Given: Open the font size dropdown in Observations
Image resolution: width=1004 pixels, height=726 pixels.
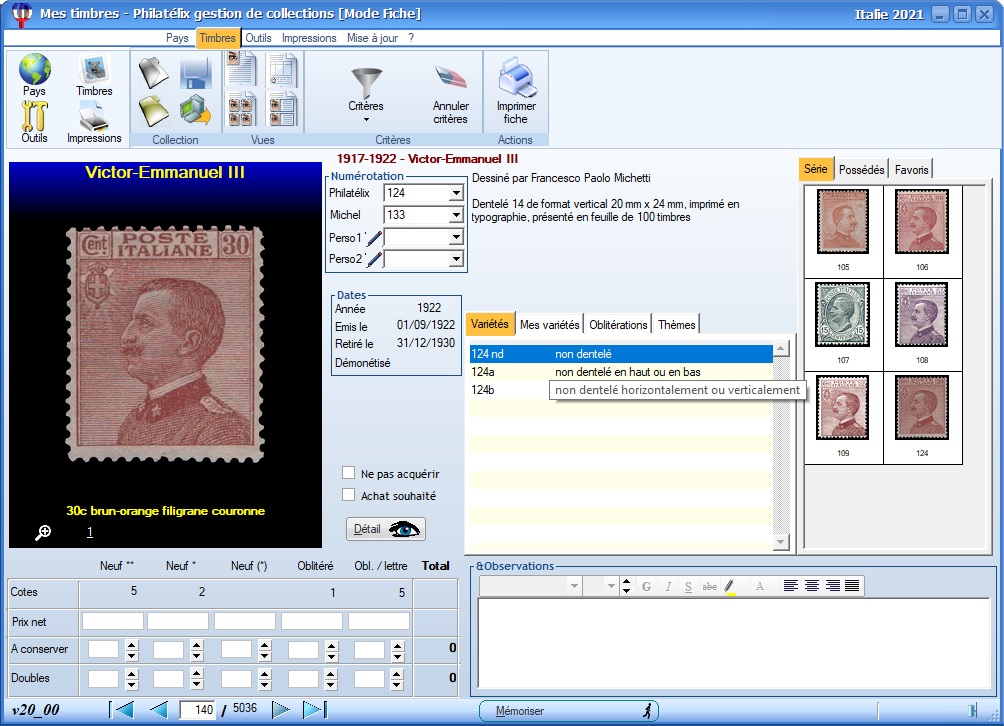Looking at the screenshot, I should pos(611,586).
